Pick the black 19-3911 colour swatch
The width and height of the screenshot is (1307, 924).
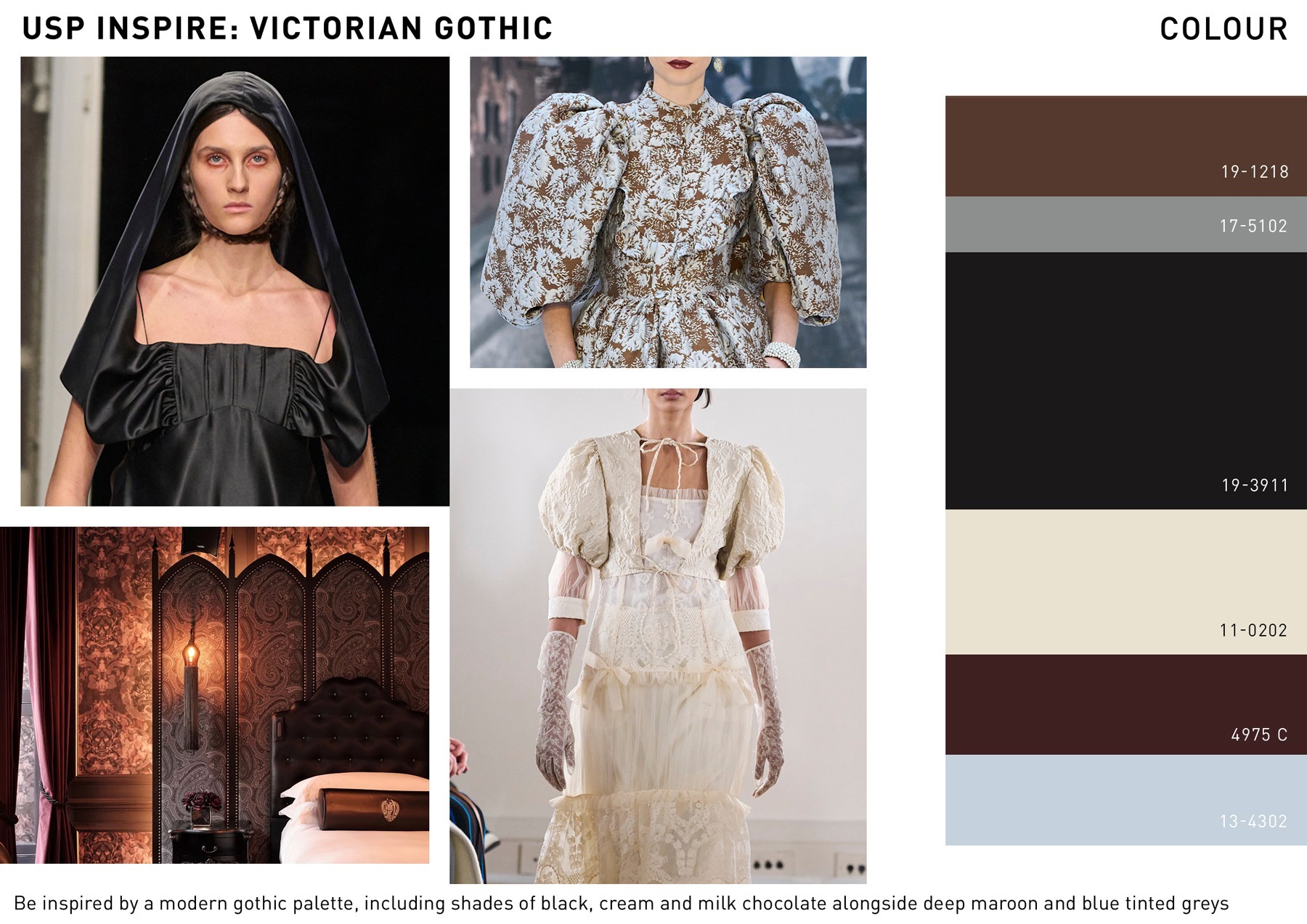[x=1125, y=381]
